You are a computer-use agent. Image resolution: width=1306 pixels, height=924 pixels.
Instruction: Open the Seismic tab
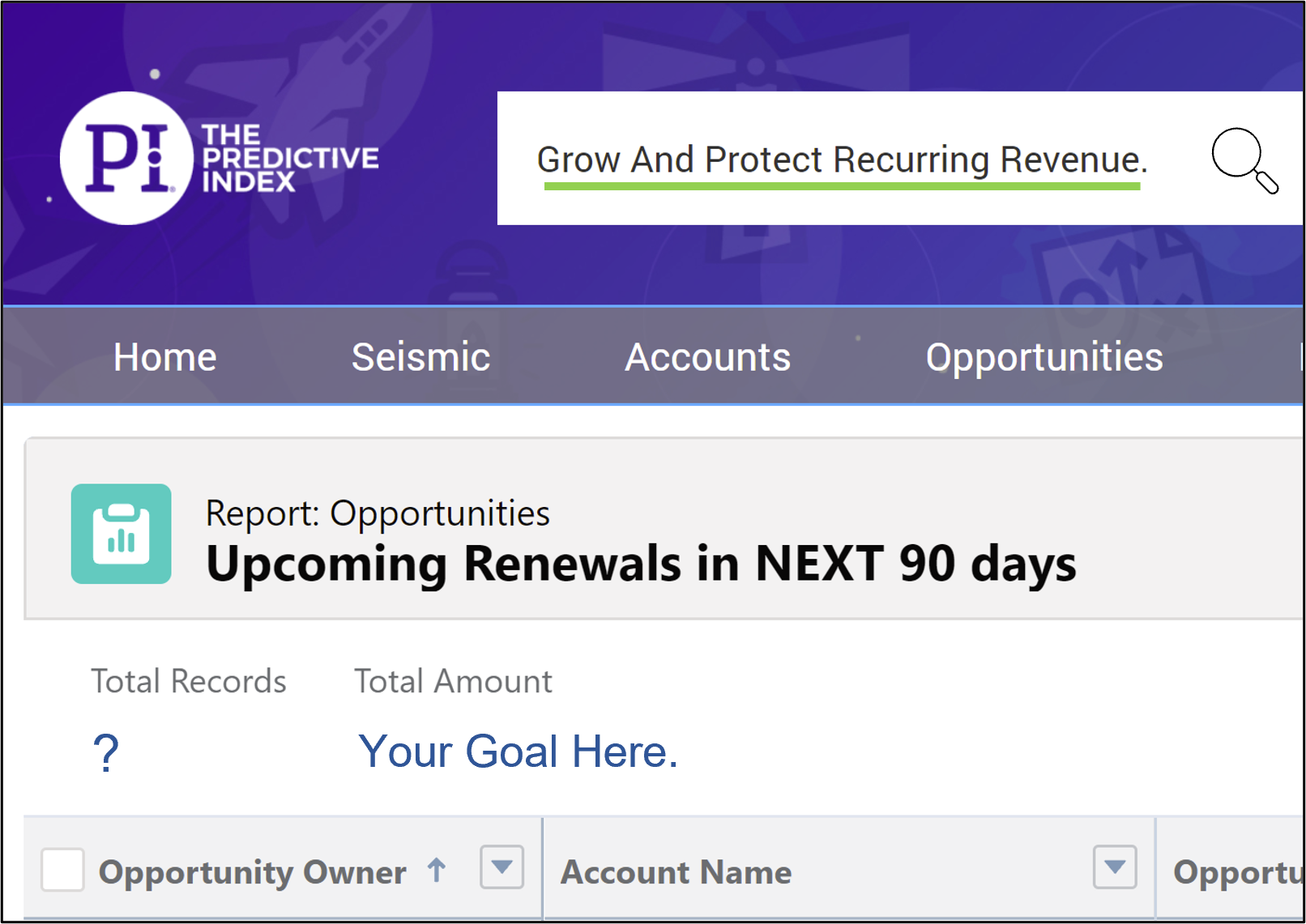pyautogui.click(x=420, y=357)
